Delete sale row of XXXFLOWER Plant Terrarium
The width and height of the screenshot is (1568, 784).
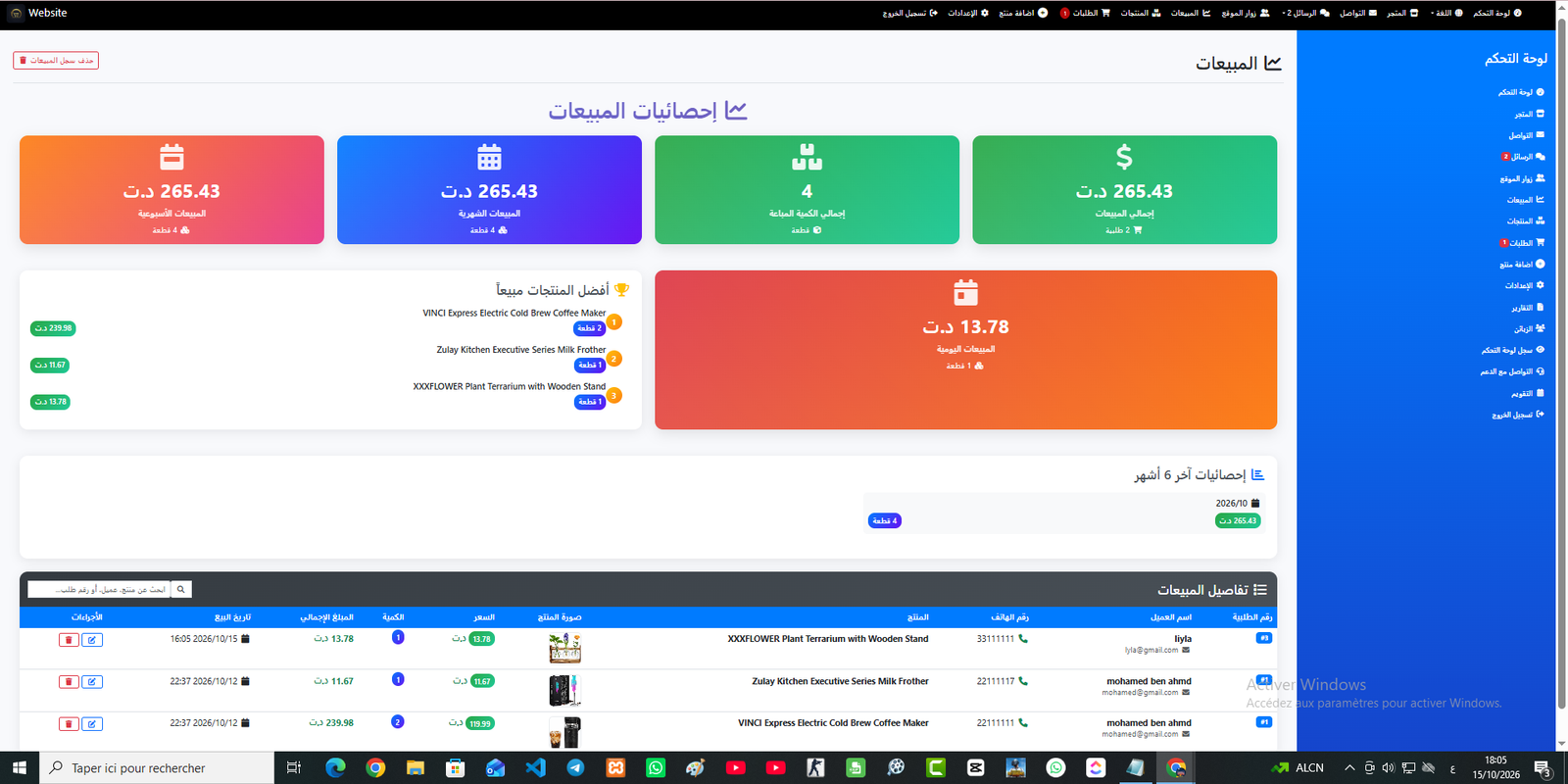[x=69, y=640]
